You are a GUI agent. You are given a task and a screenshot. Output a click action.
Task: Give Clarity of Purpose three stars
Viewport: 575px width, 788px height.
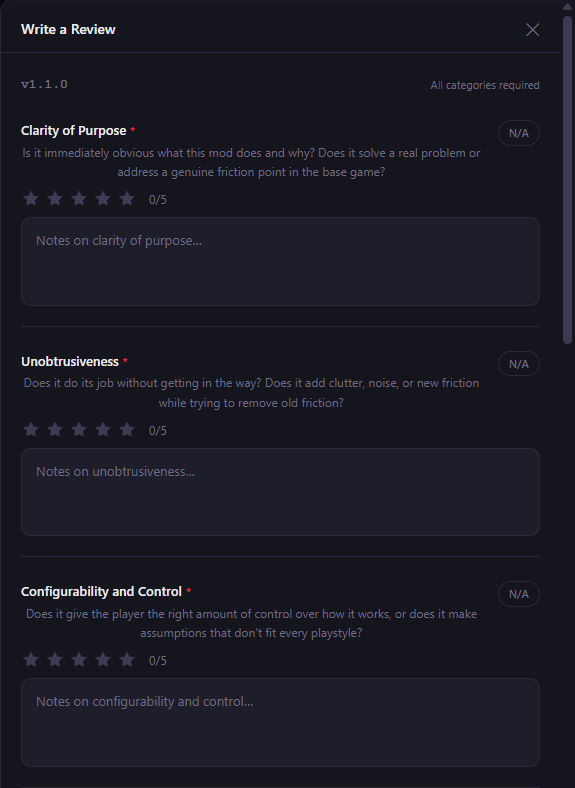pos(79,199)
